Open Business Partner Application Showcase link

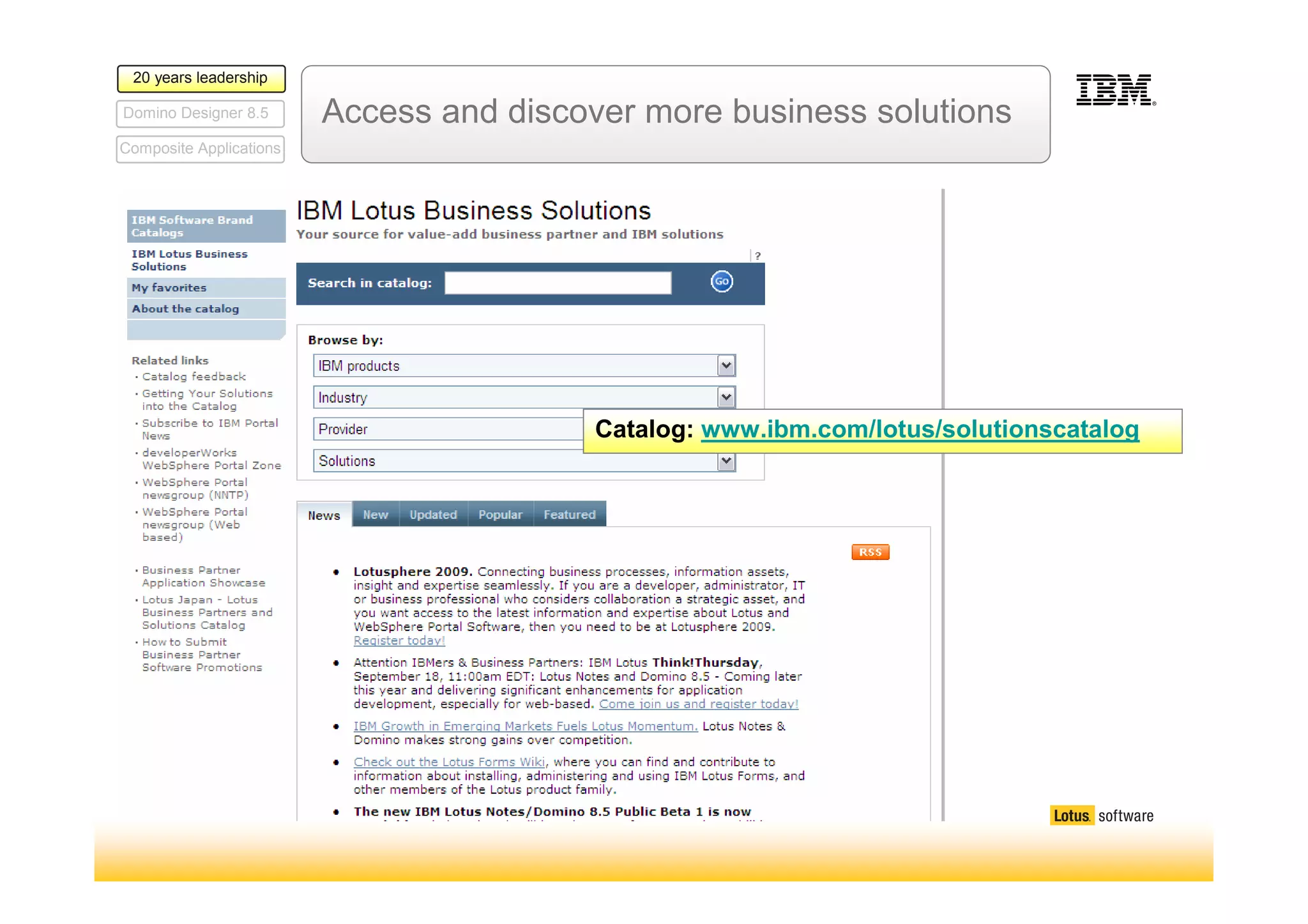[x=203, y=576]
